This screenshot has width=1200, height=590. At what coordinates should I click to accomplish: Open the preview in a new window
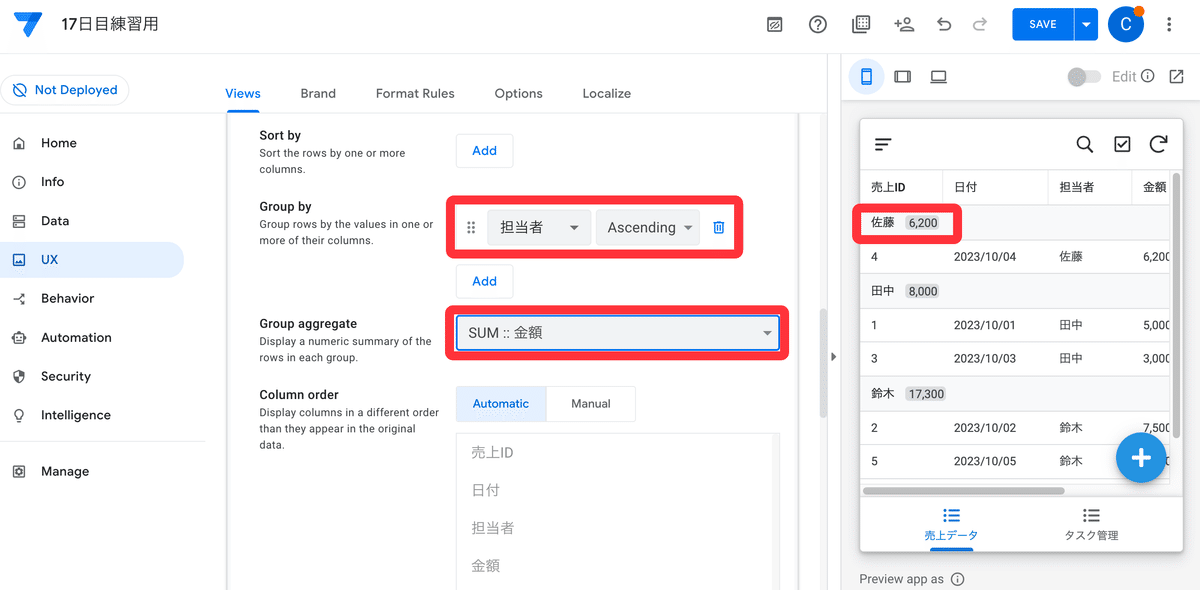[1176, 76]
